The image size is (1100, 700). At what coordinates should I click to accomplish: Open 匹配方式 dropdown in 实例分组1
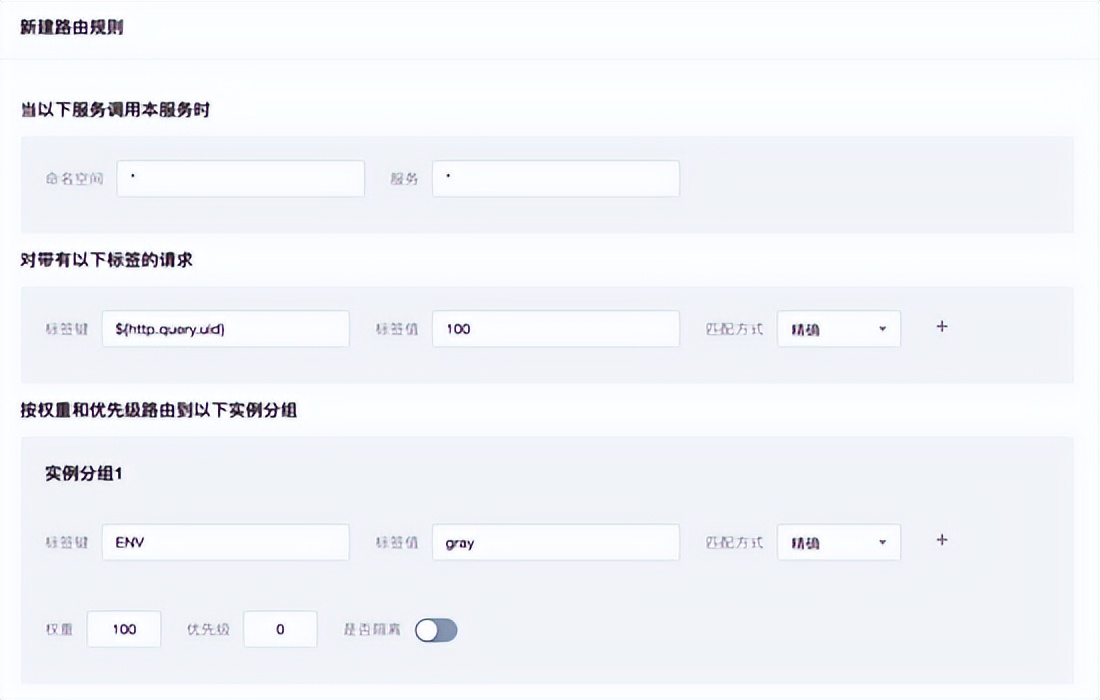(x=838, y=542)
